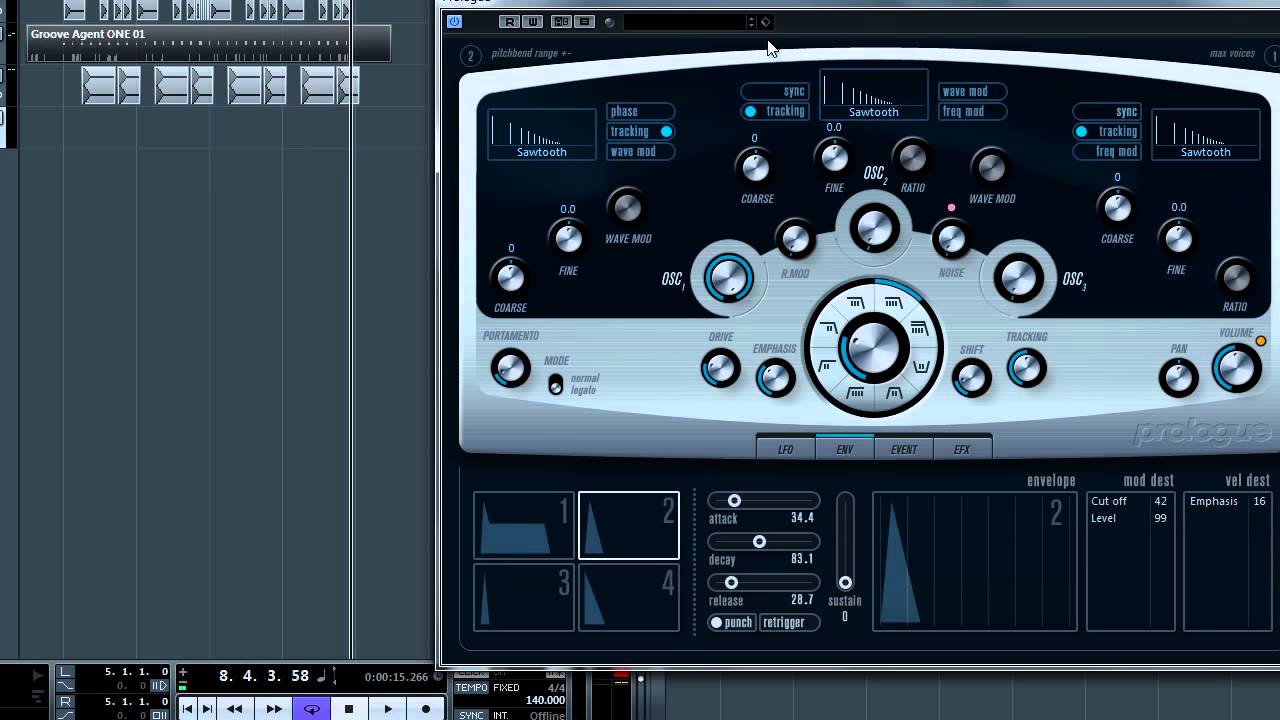Go to the left locator L
Screen dimensions: 1280x720
pos(65,672)
